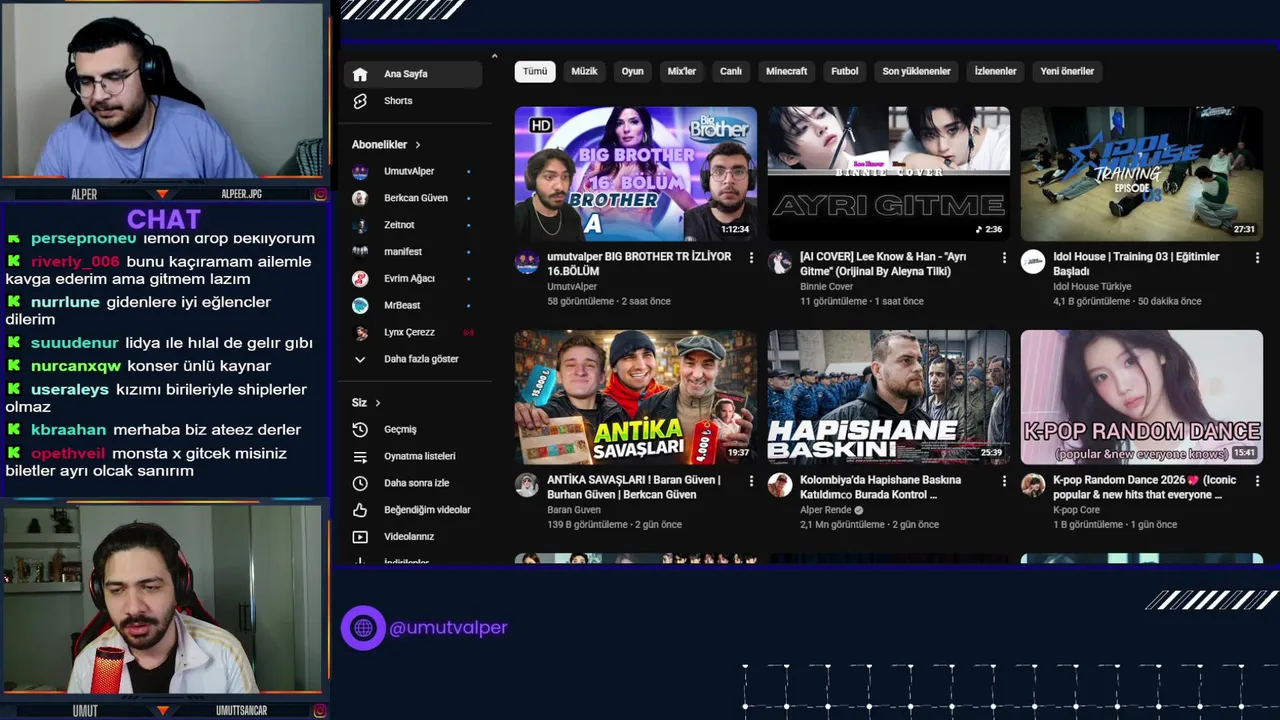Click globe icon beside @umutvalper
The height and width of the screenshot is (720, 1280).
coord(363,628)
